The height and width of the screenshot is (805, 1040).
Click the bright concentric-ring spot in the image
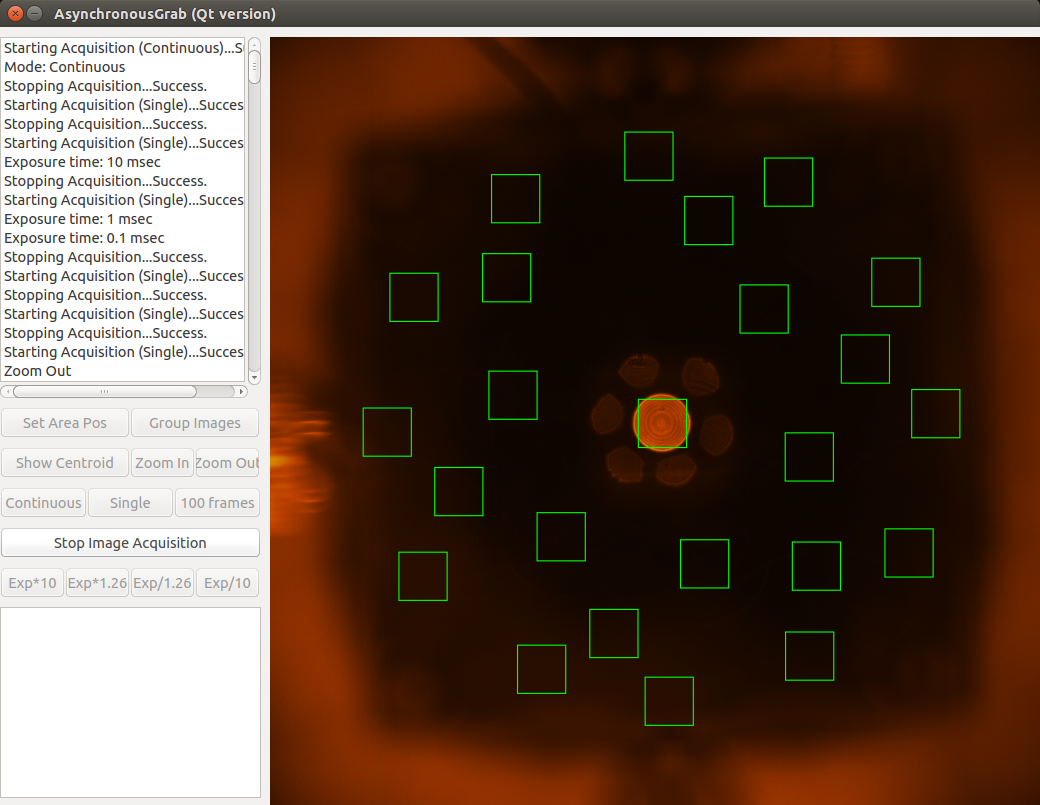[x=661, y=423]
